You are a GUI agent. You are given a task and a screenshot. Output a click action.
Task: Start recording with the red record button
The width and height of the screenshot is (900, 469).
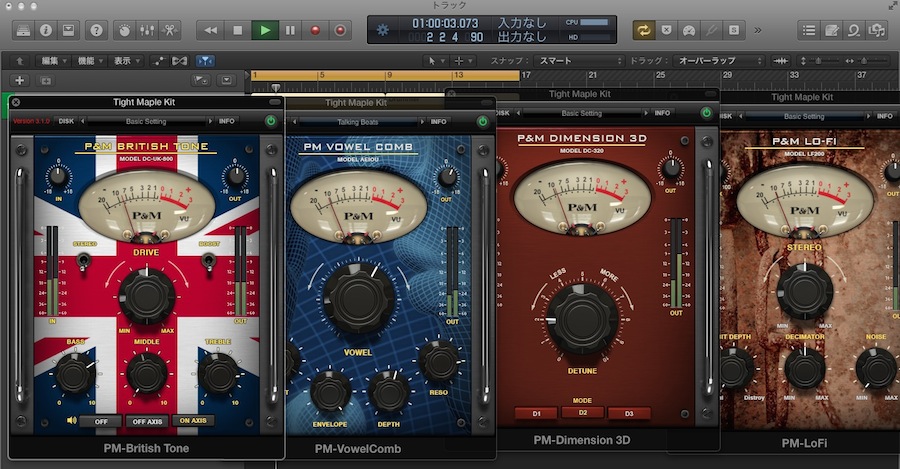pos(315,30)
